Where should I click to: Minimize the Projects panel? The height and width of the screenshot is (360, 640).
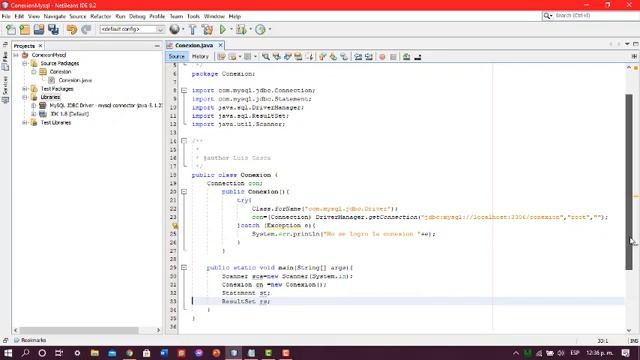[157, 46]
